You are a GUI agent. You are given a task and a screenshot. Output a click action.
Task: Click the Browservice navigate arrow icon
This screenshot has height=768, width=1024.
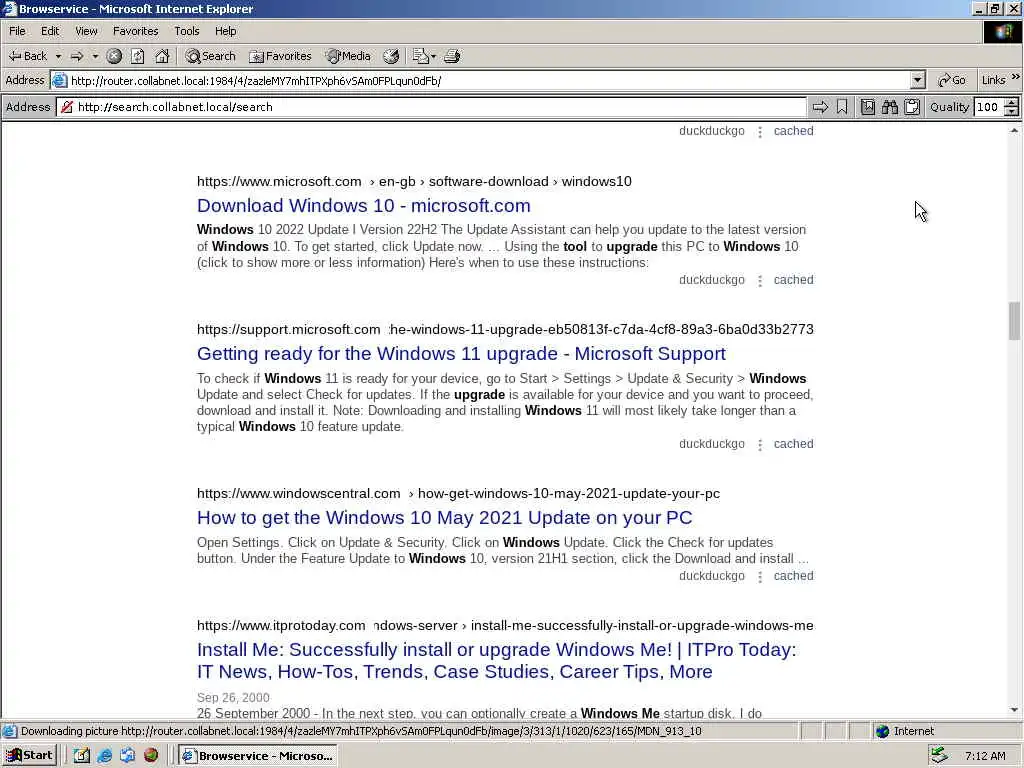[820, 106]
